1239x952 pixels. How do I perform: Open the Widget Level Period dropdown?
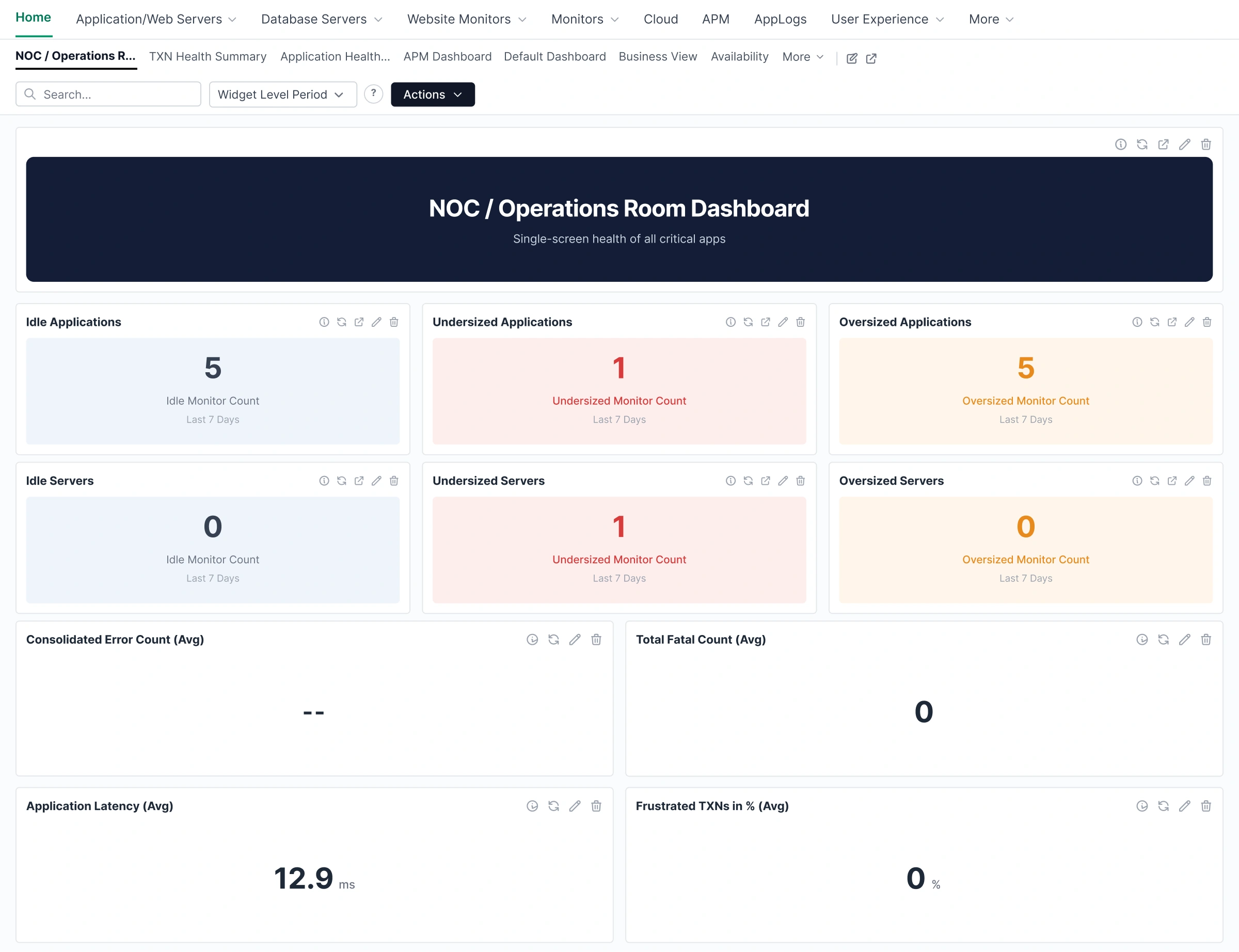pyautogui.click(x=283, y=94)
